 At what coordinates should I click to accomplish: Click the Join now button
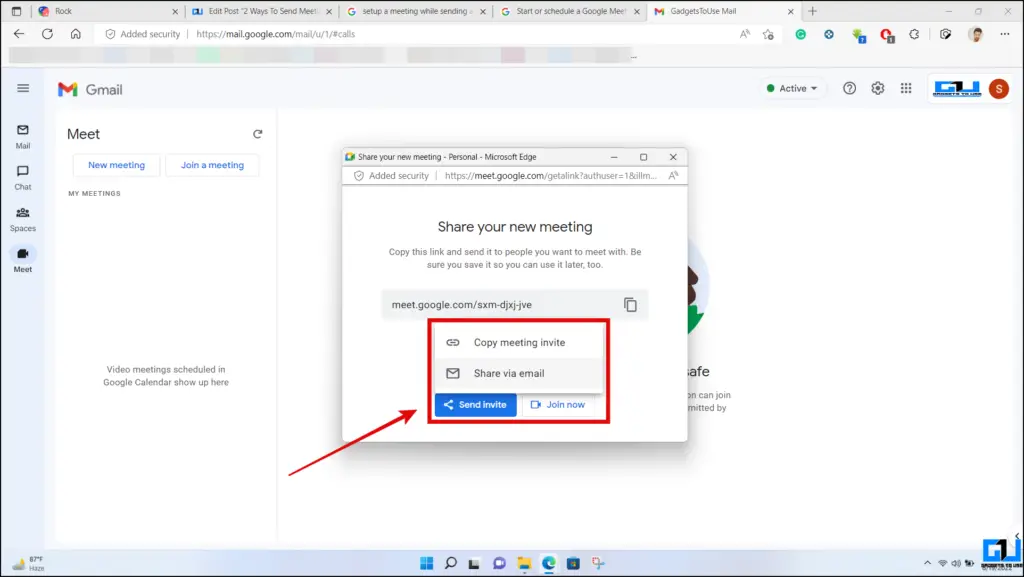pyautogui.click(x=558, y=405)
